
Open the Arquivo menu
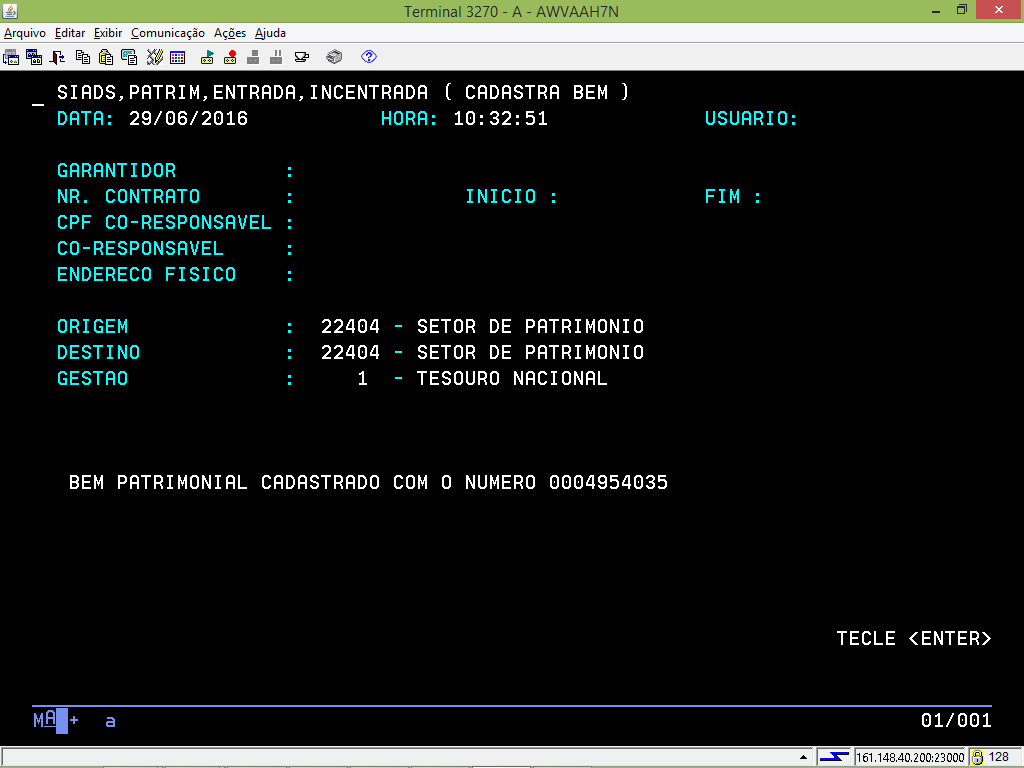click(25, 33)
